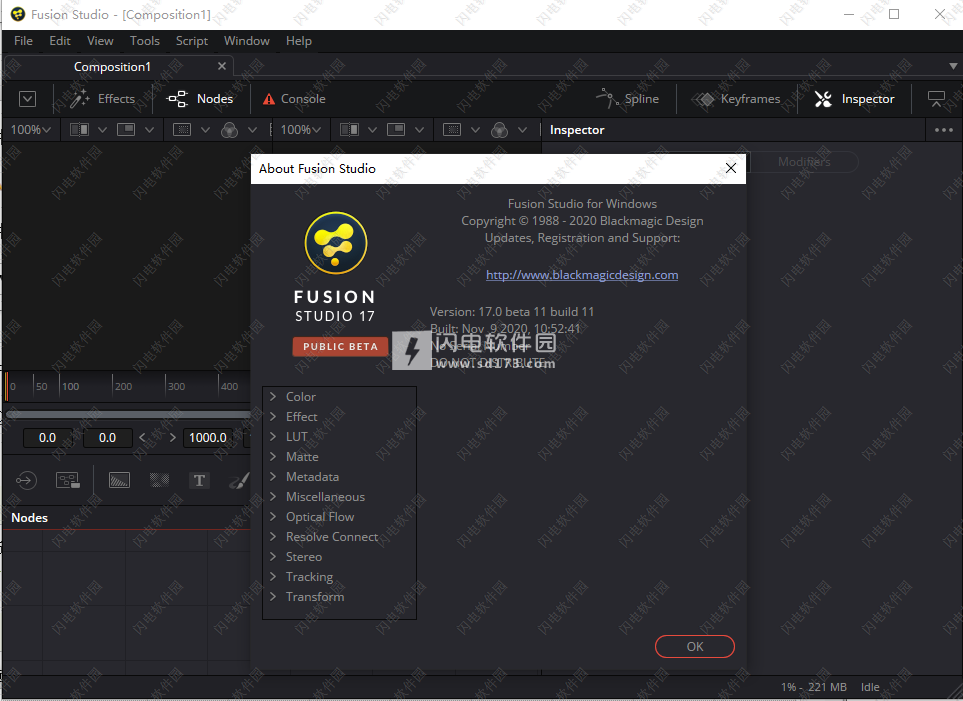Open the blackmagicdesign.com link
The height and width of the screenshot is (701, 963).
pos(582,275)
